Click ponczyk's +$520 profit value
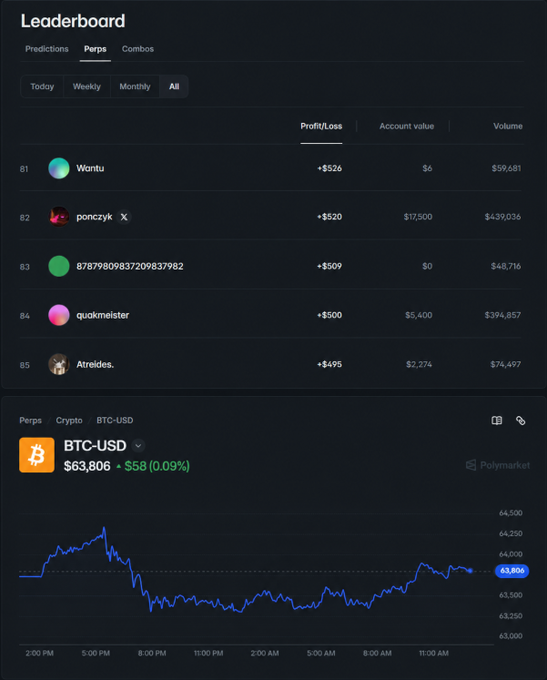Screen dimensions: 547x680 coord(329,217)
